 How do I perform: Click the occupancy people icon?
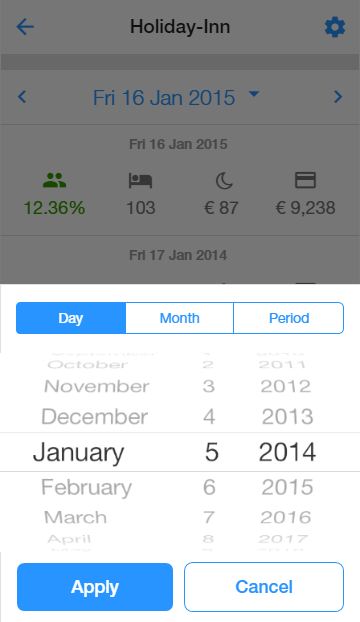pos(54,180)
